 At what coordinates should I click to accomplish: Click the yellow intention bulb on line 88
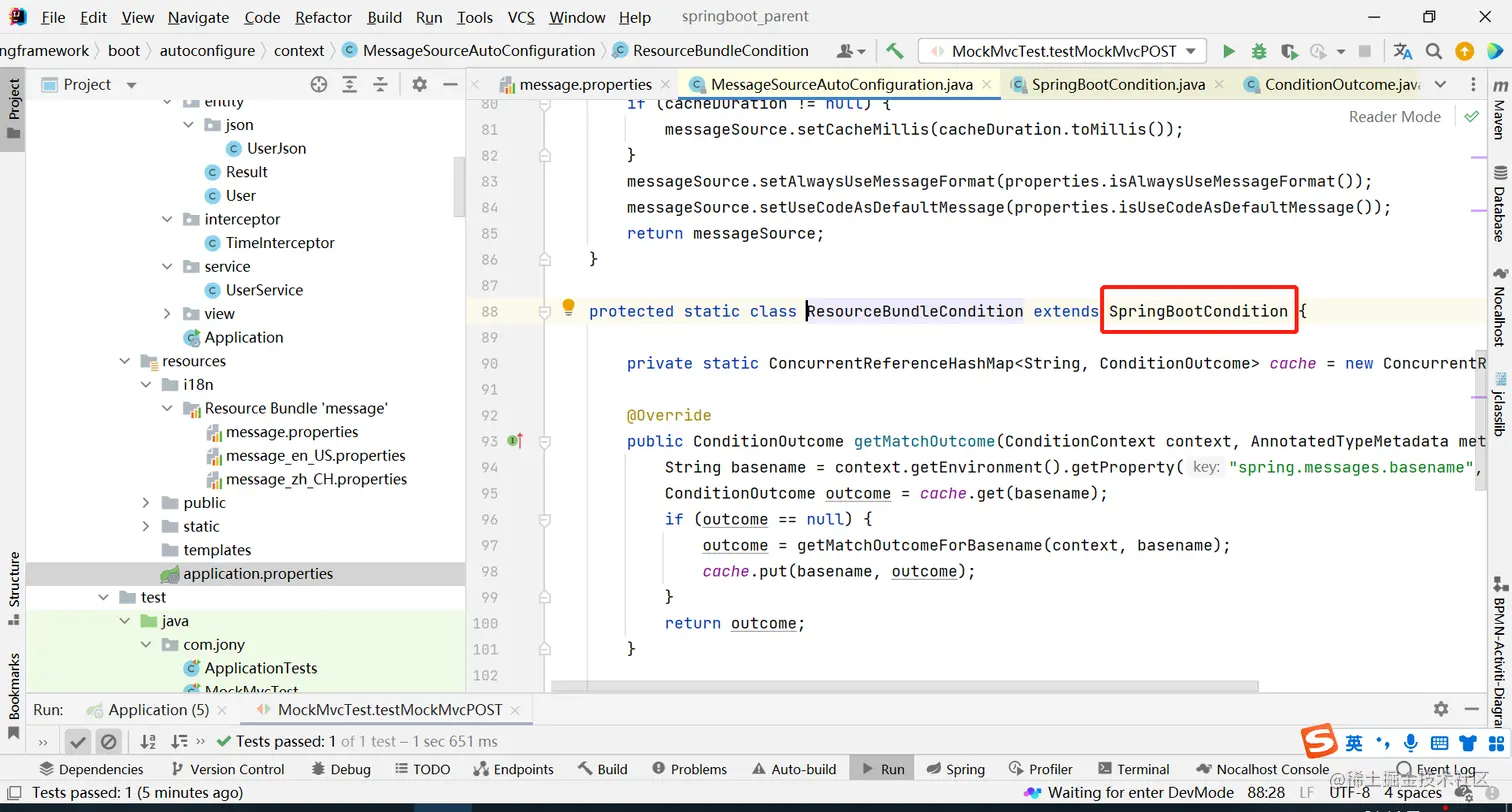[569, 307]
